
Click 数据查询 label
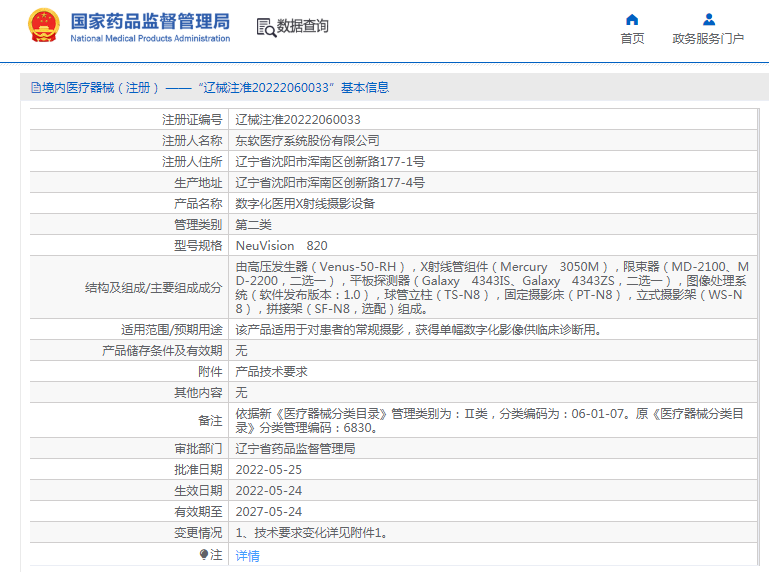[x=303, y=26]
